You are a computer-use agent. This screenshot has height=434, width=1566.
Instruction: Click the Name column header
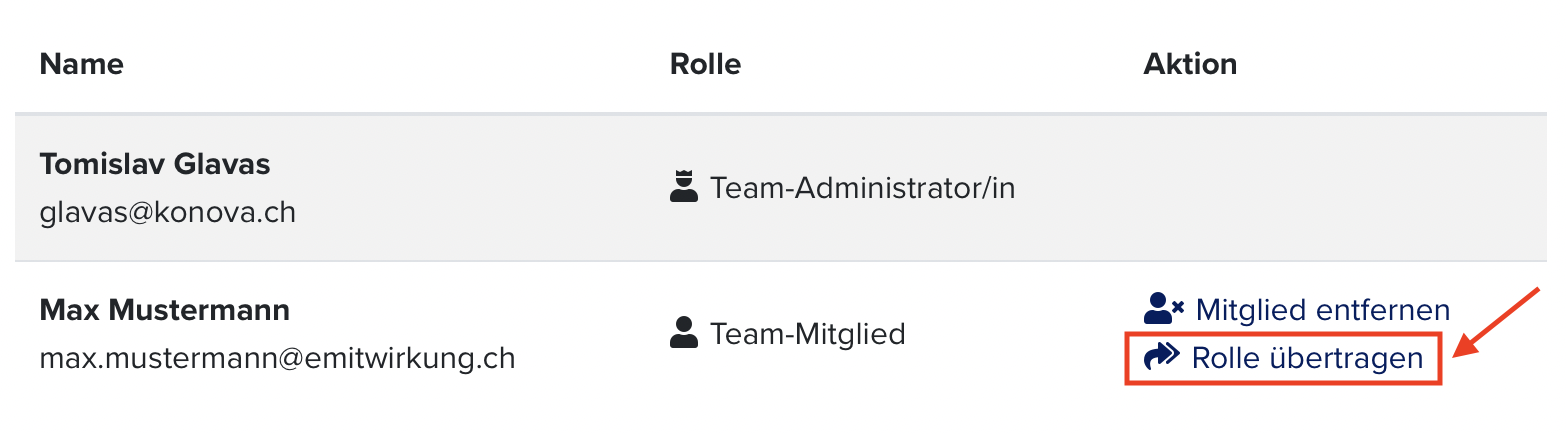tap(82, 65)
